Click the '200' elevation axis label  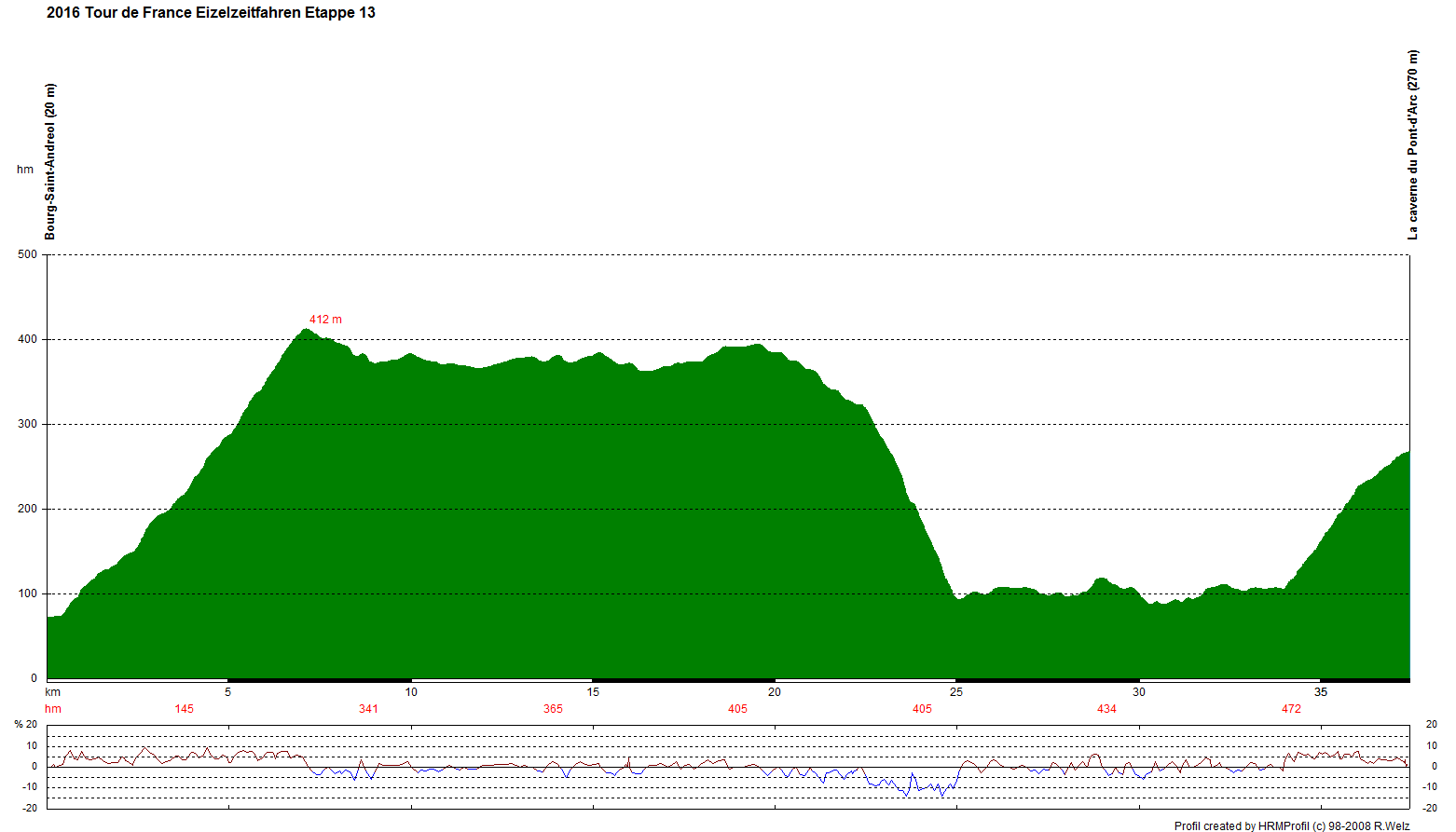point(28,509)
